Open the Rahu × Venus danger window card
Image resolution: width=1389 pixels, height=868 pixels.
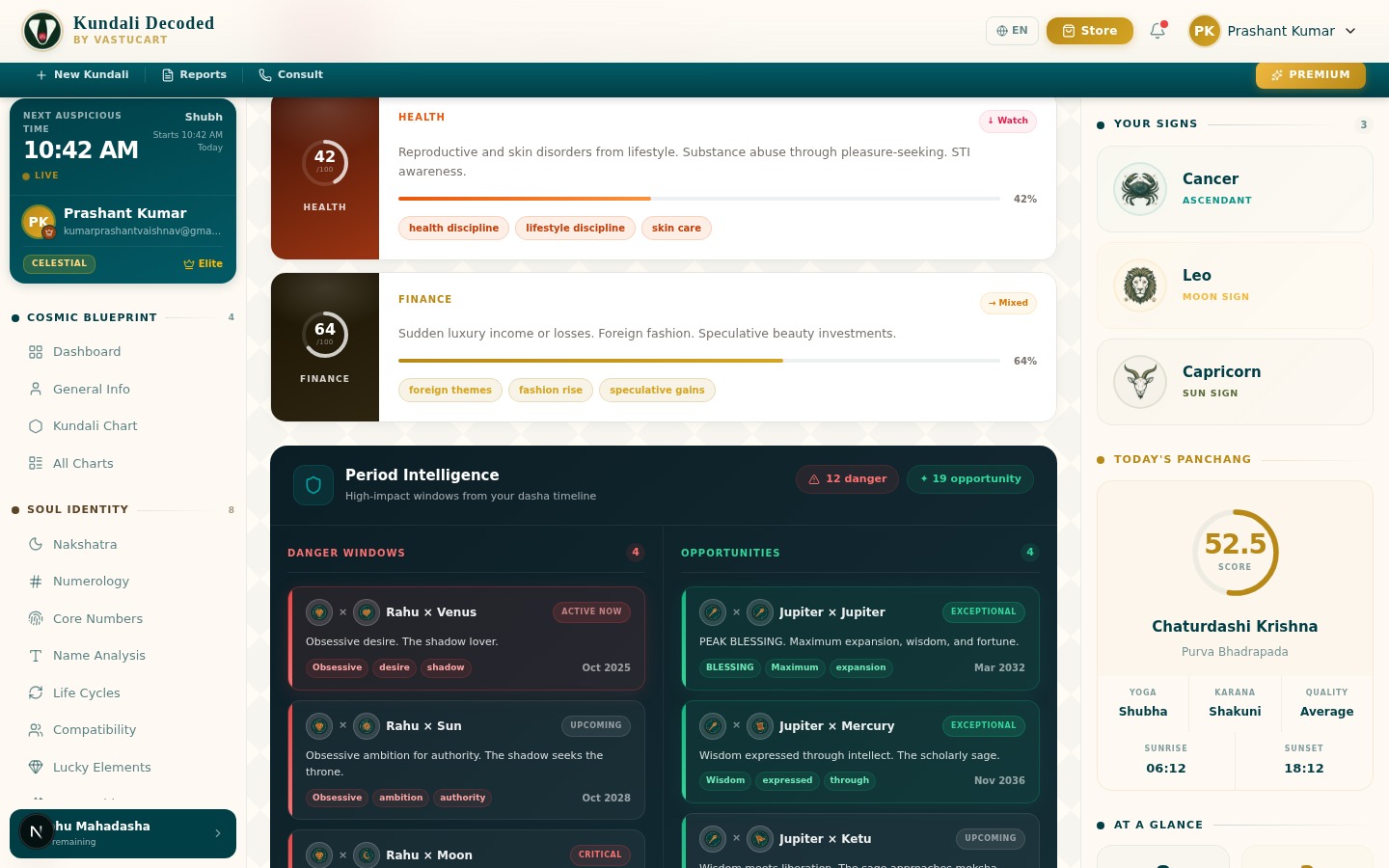(467, 638)
